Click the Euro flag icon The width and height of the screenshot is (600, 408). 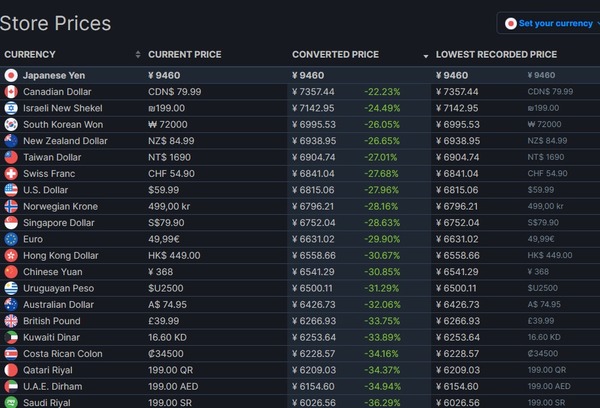pos(11,239)
